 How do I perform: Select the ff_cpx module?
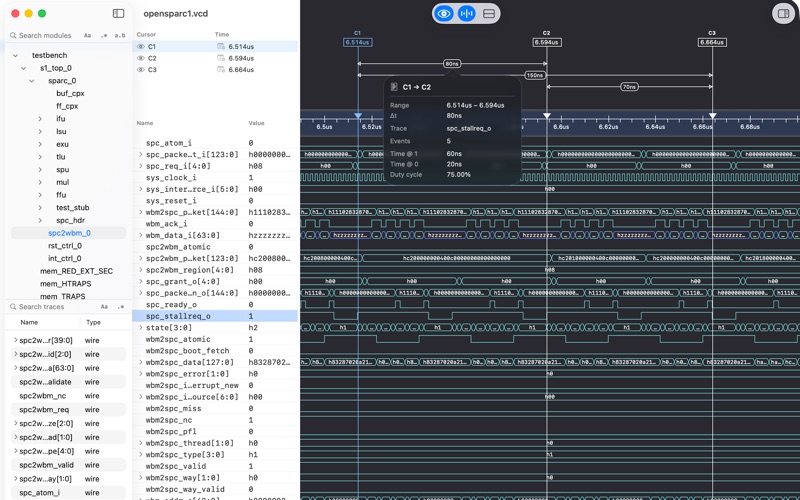point(67,106)
